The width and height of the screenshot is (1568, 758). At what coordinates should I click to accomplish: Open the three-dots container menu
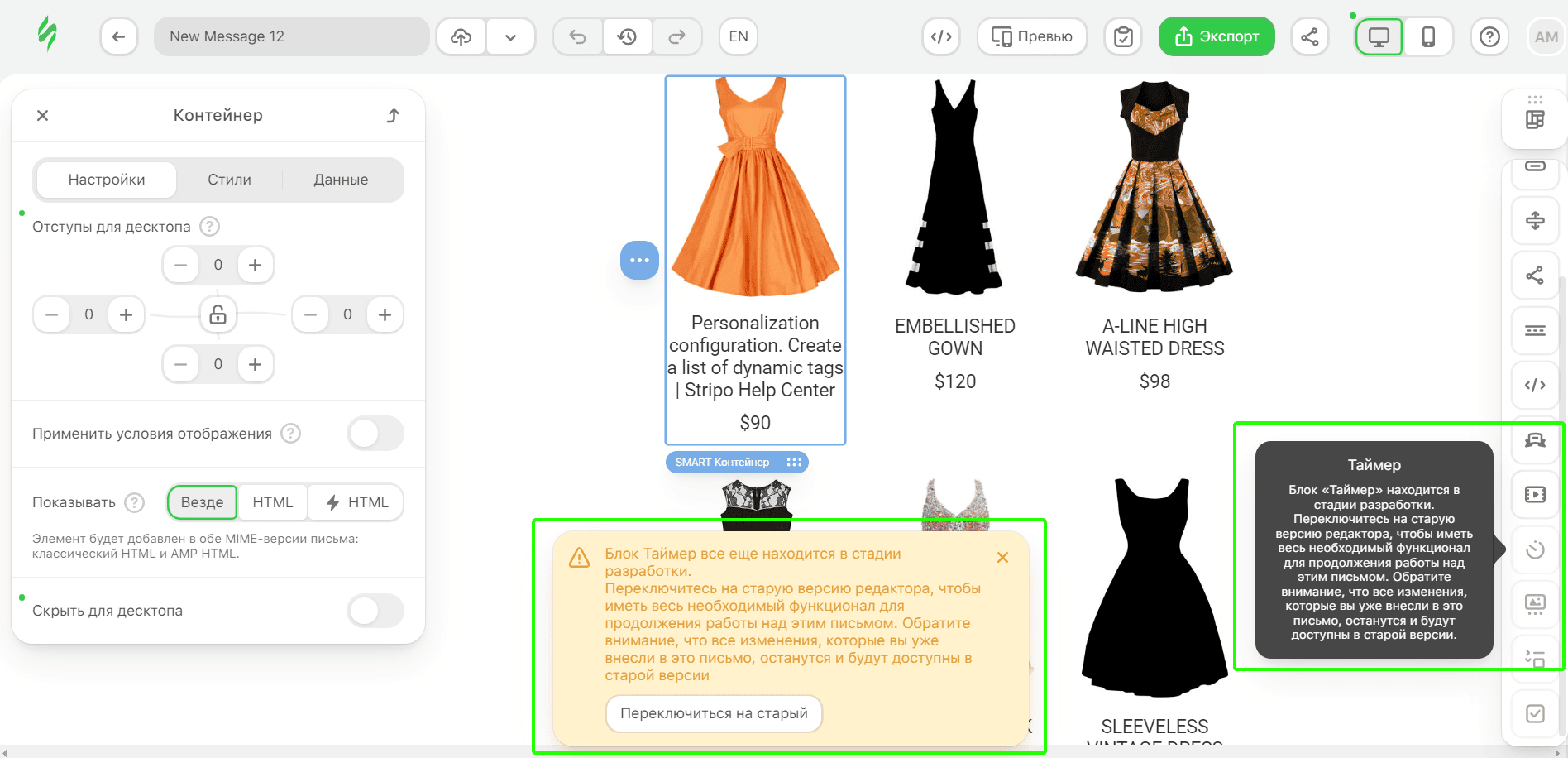639,260
